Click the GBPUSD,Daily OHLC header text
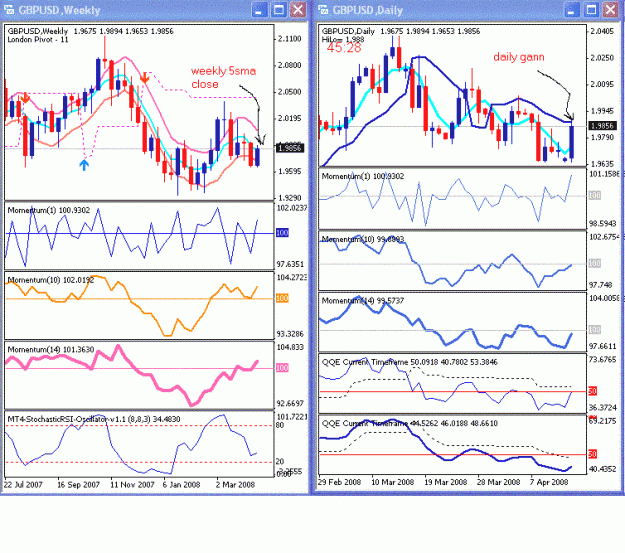The height and width of the screenshot is (553, 625). (401, 31)
